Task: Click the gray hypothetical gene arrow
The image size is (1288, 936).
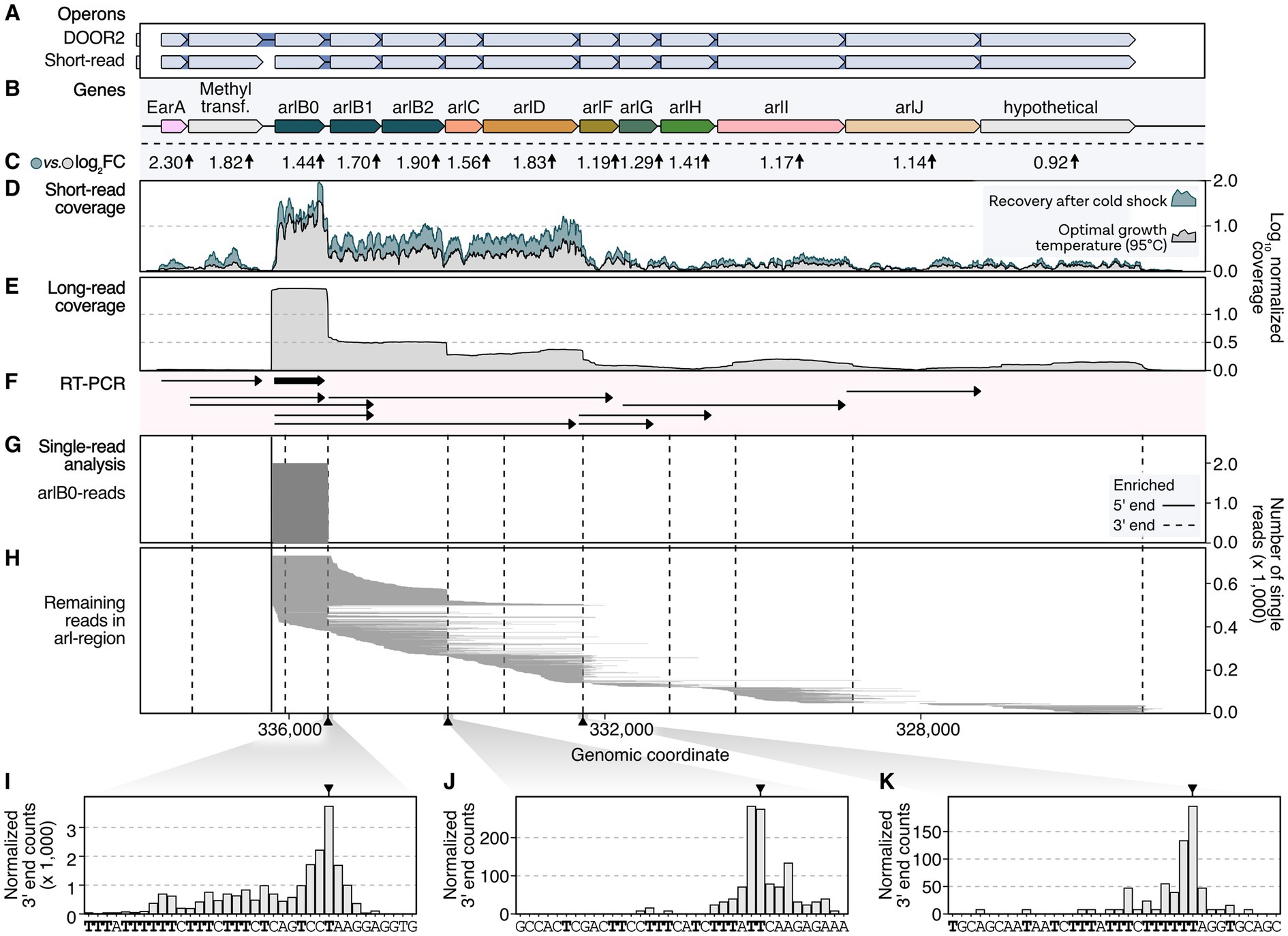Action: tap(1058, 126)
